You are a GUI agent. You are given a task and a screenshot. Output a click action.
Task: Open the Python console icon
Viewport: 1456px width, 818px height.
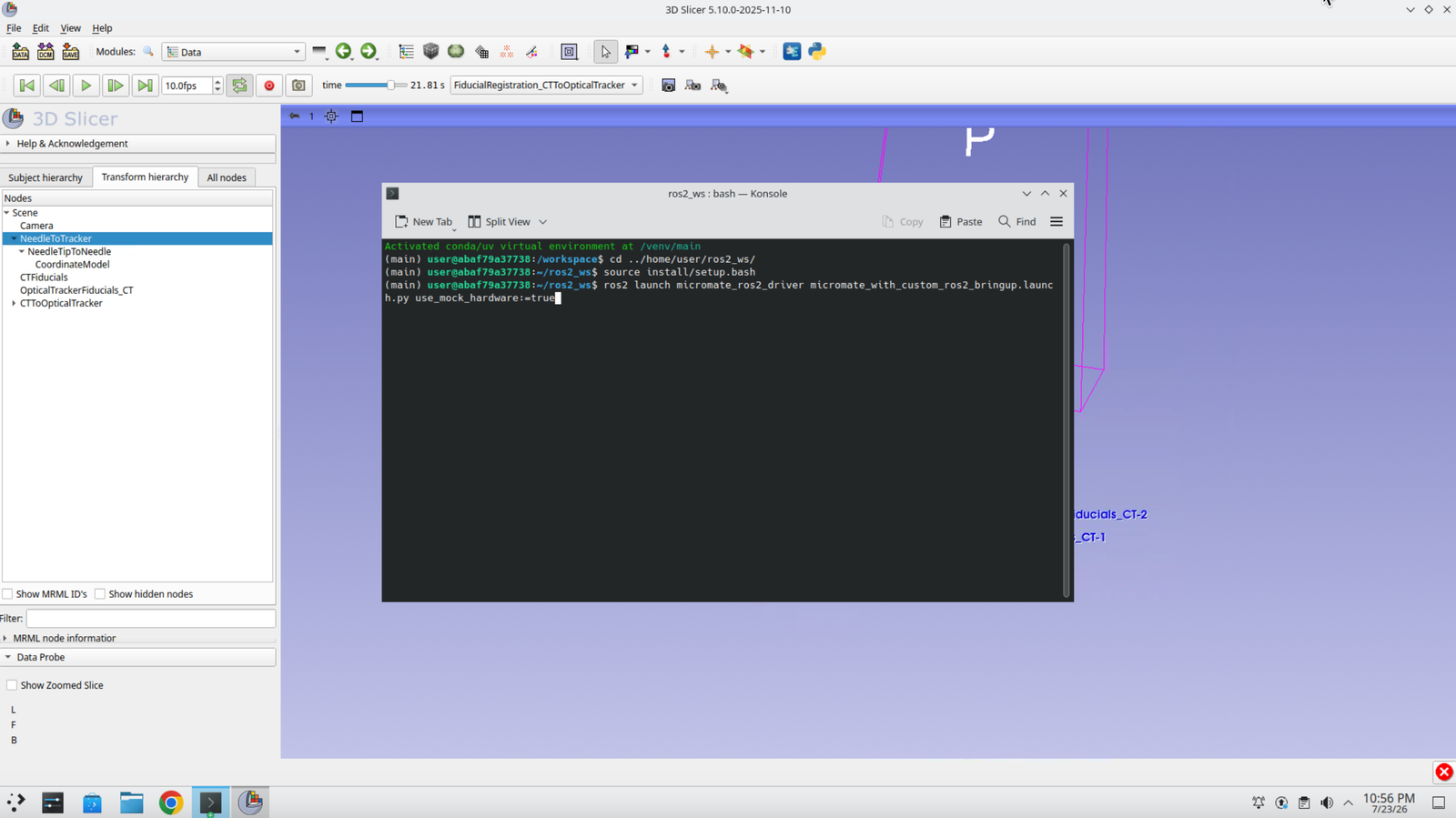click(817, 52)
